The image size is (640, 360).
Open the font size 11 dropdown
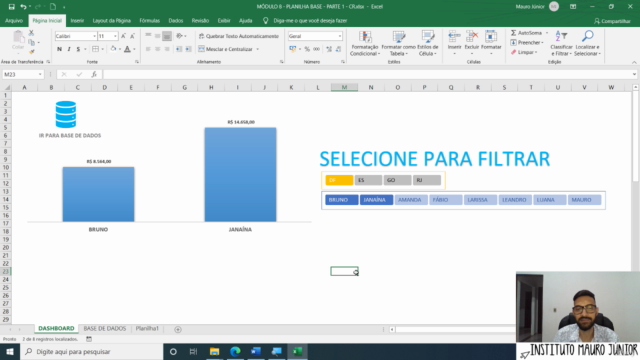click(x=115, y=36)
